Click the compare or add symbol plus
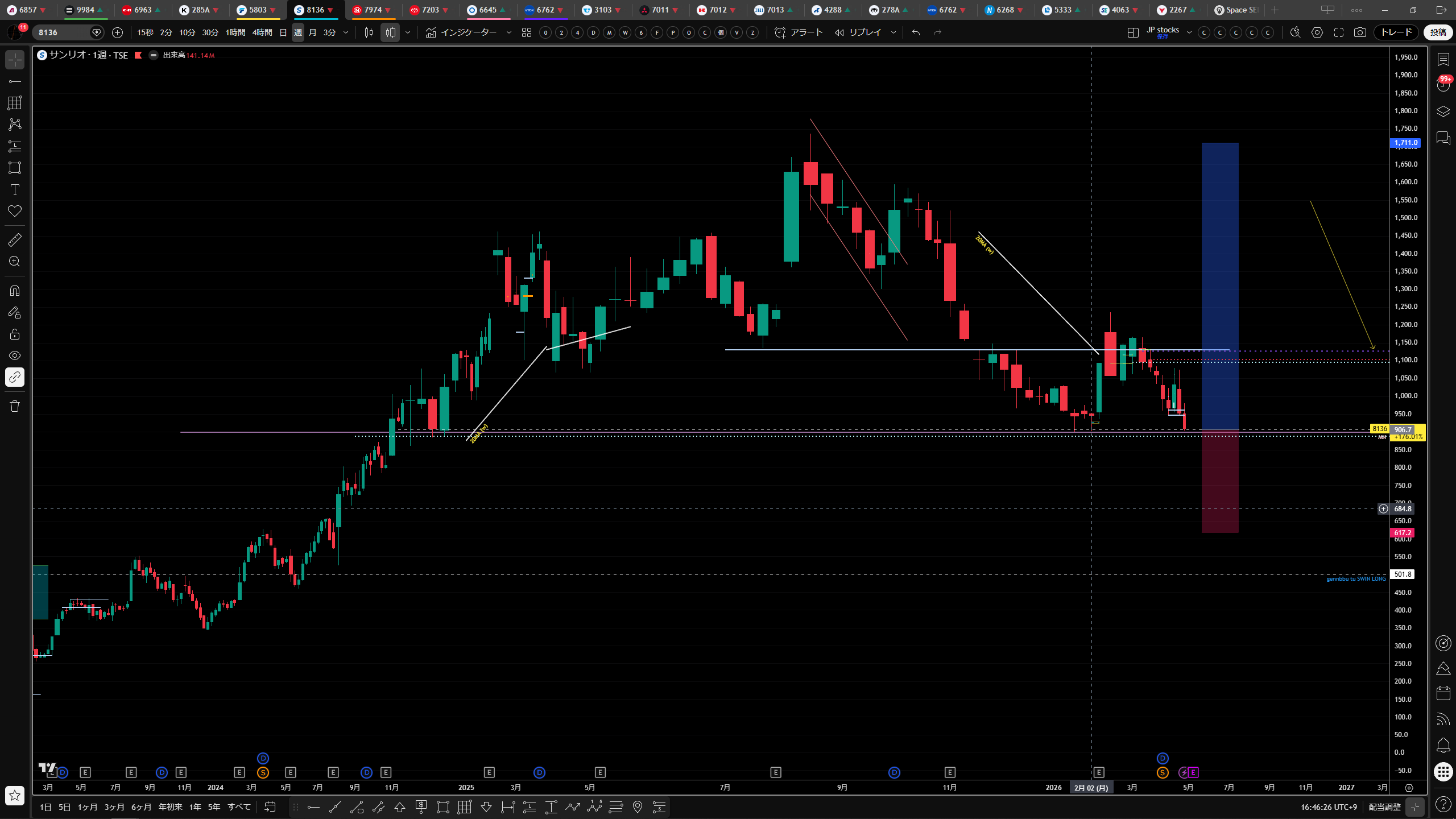1456x819 pixels. tap(117, 32)
